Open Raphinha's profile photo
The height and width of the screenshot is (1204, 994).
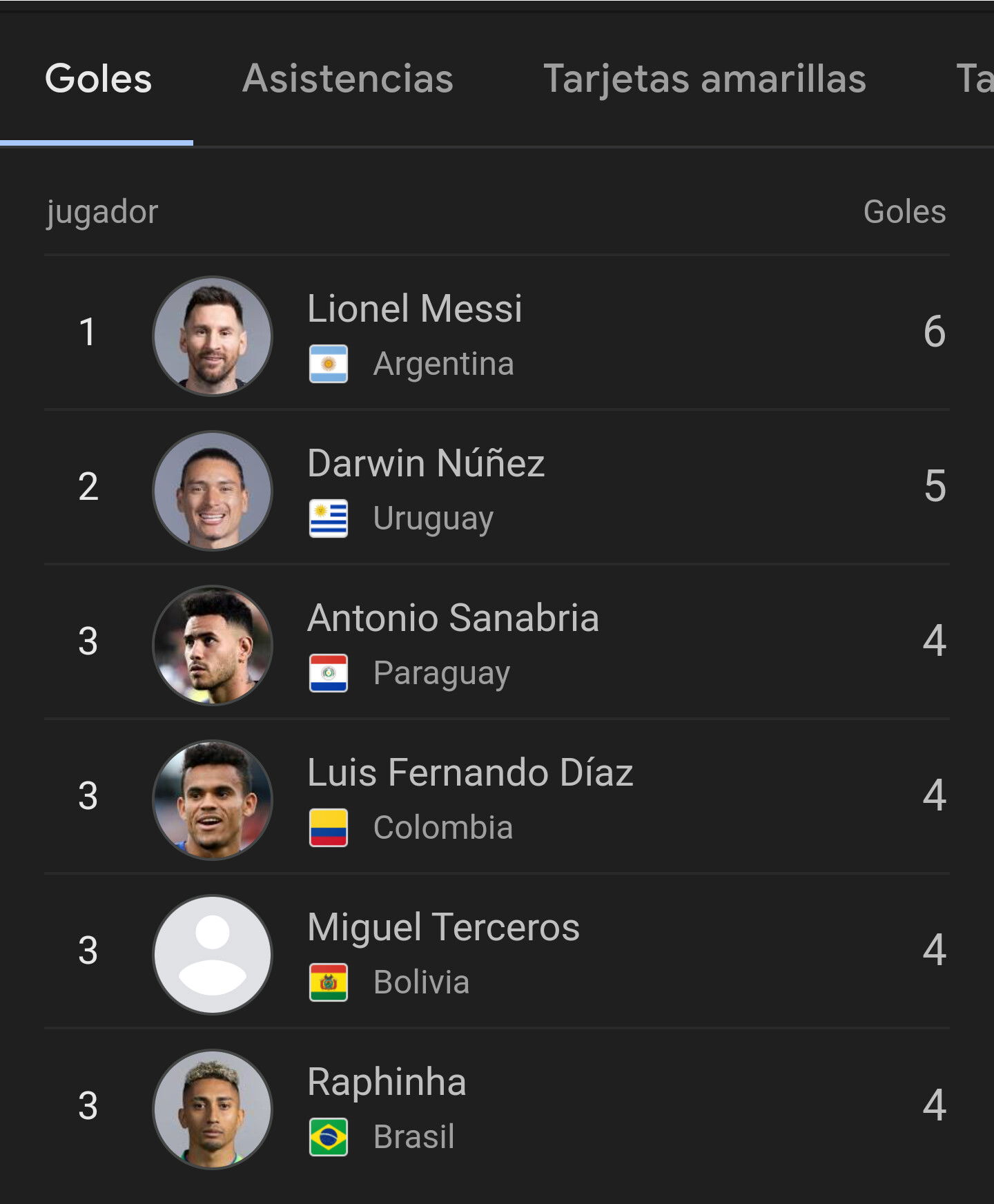[x=213, y=1109]
